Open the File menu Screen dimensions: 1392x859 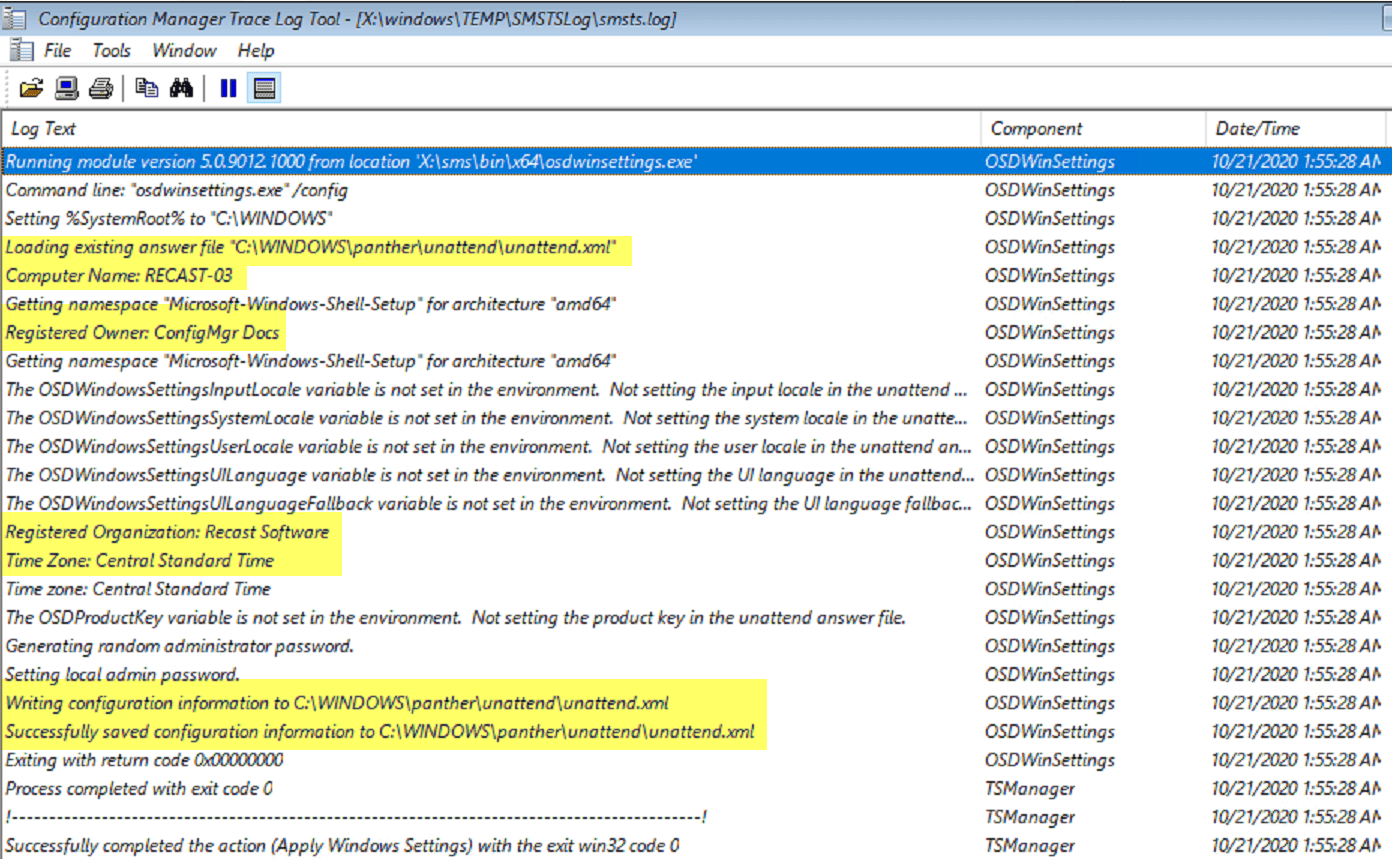(x=57, y=50)
